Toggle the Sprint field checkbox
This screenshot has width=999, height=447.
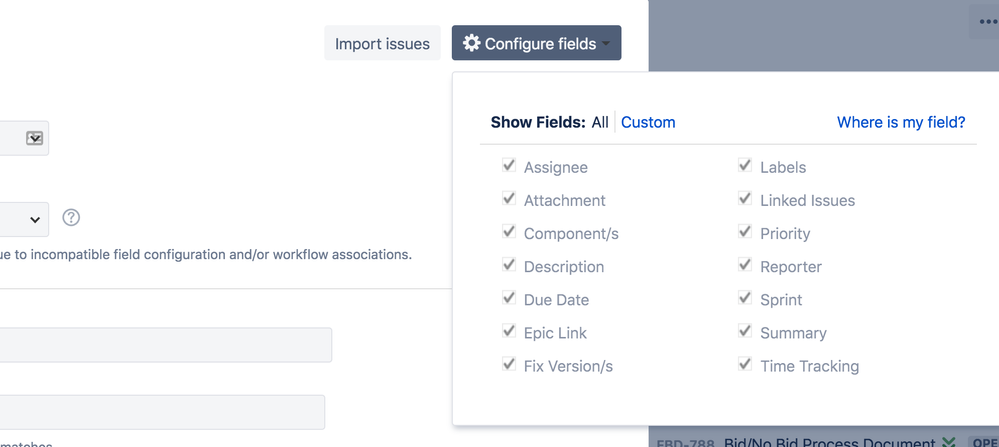(745, 298)
